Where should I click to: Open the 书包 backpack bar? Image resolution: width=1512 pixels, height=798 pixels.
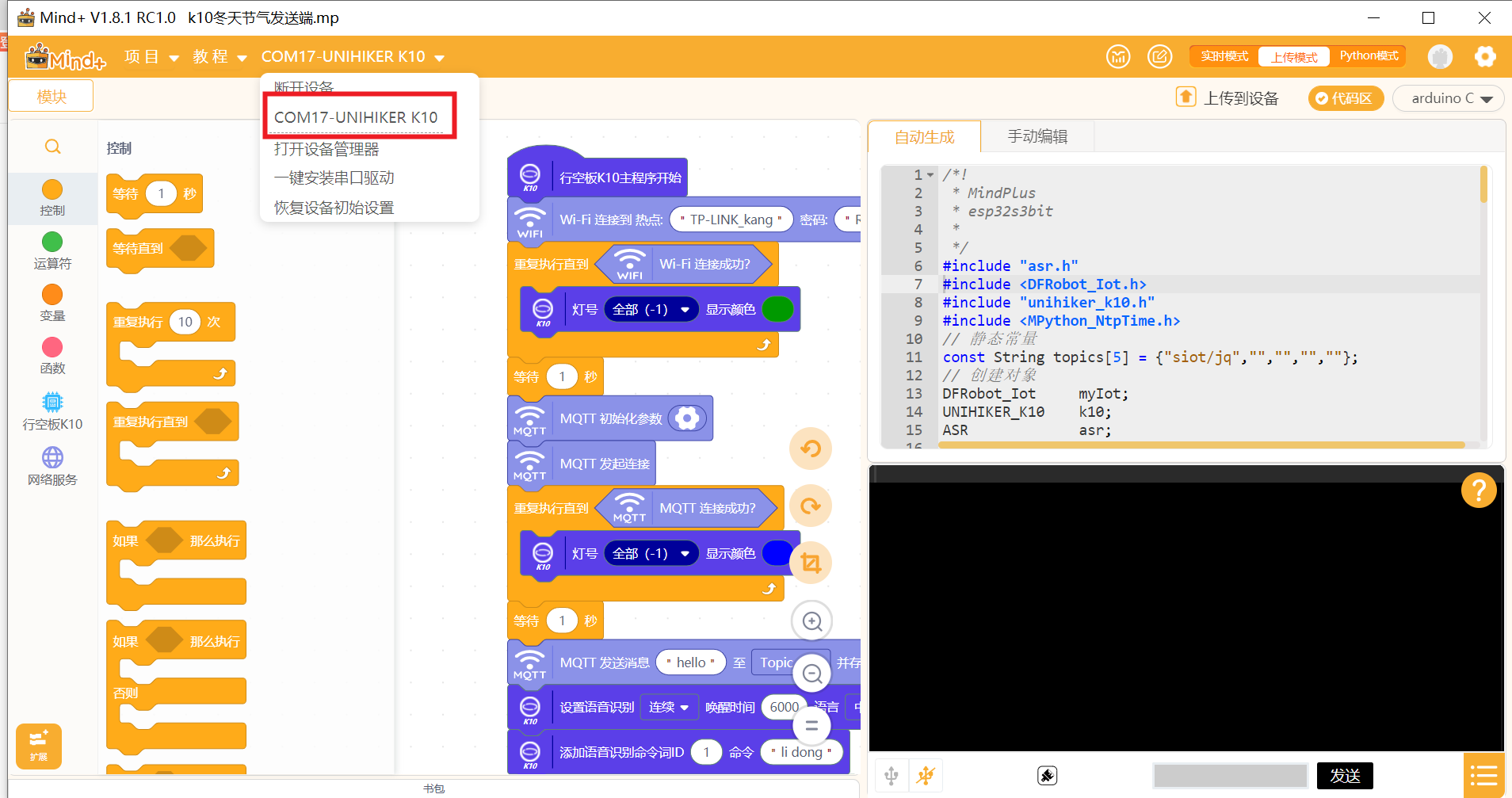pyautogui.click(x=433, y=788)
